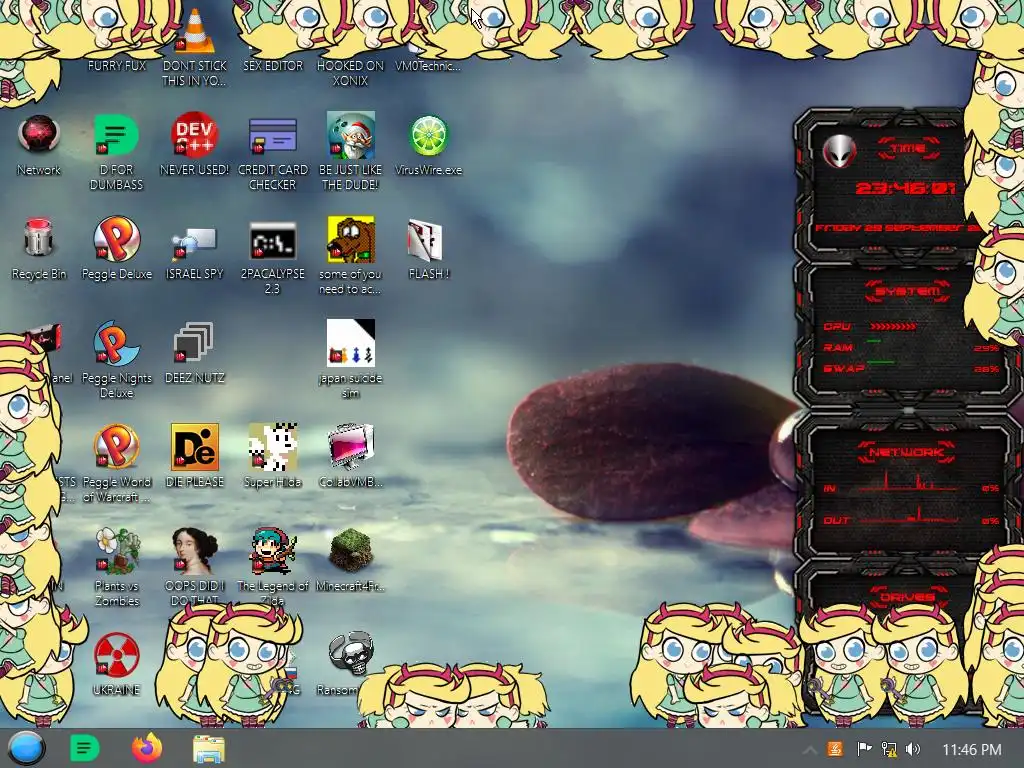Click the SWAP usage bar

pos(880,361)
